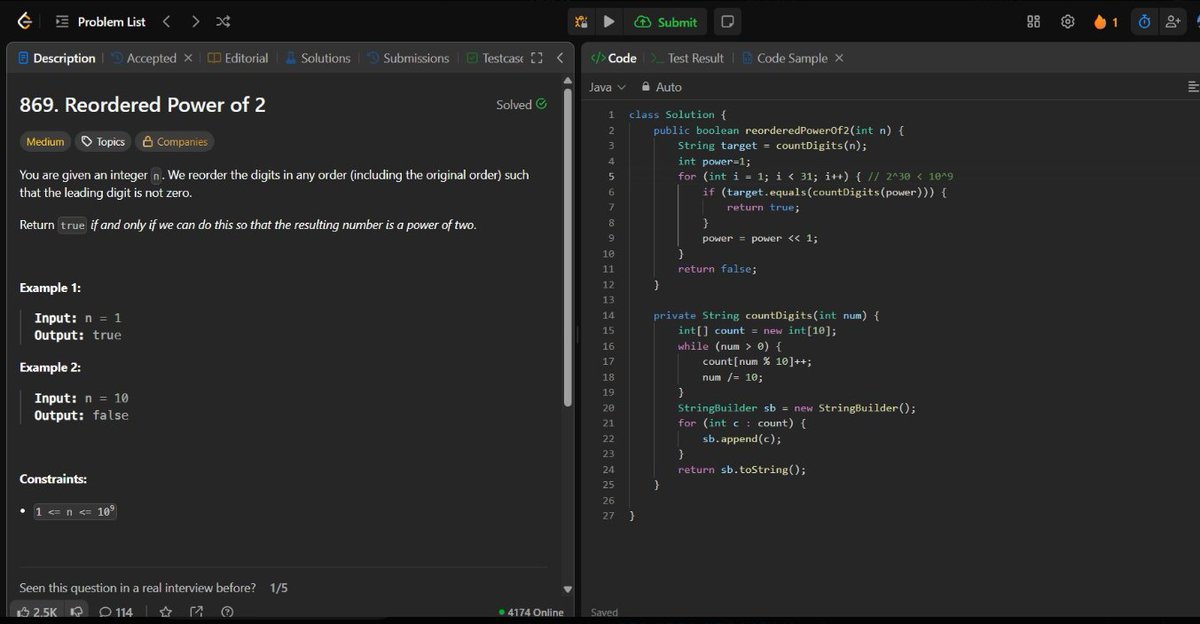The image size is (1200, 624).
Task: Click the 'Example 2:' heading
Action: point(50,368)
